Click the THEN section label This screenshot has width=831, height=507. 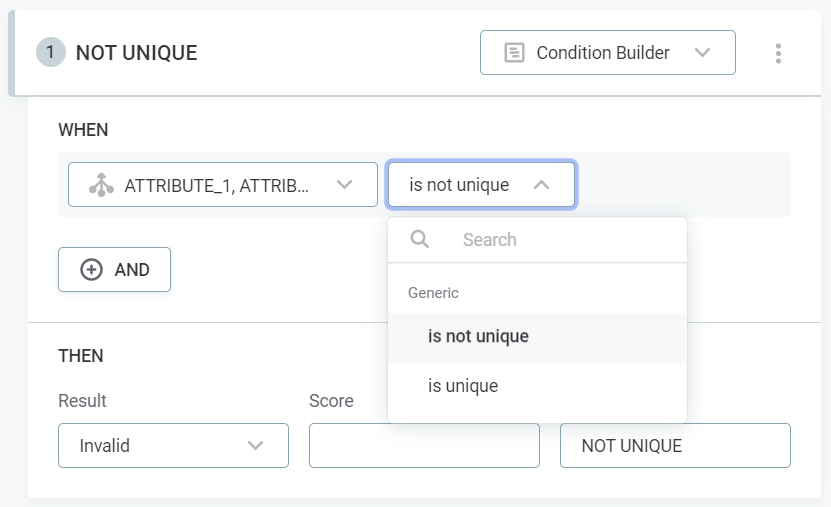[81, 356]
